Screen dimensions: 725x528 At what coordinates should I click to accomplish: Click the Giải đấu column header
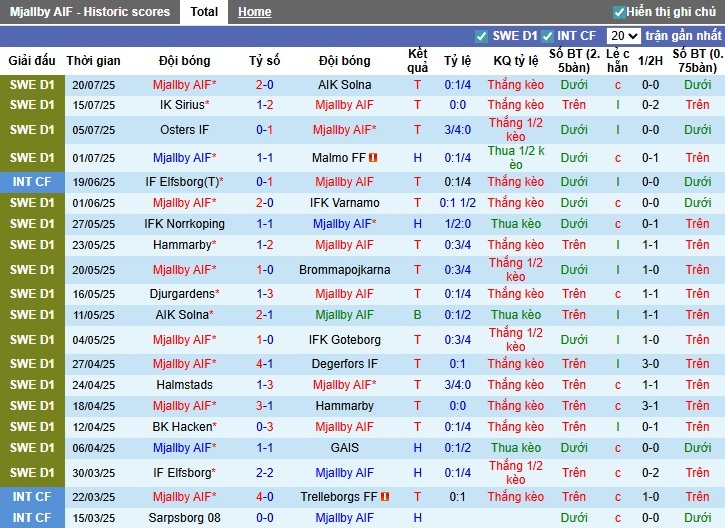pyautogui.click(x=32, y=61)
